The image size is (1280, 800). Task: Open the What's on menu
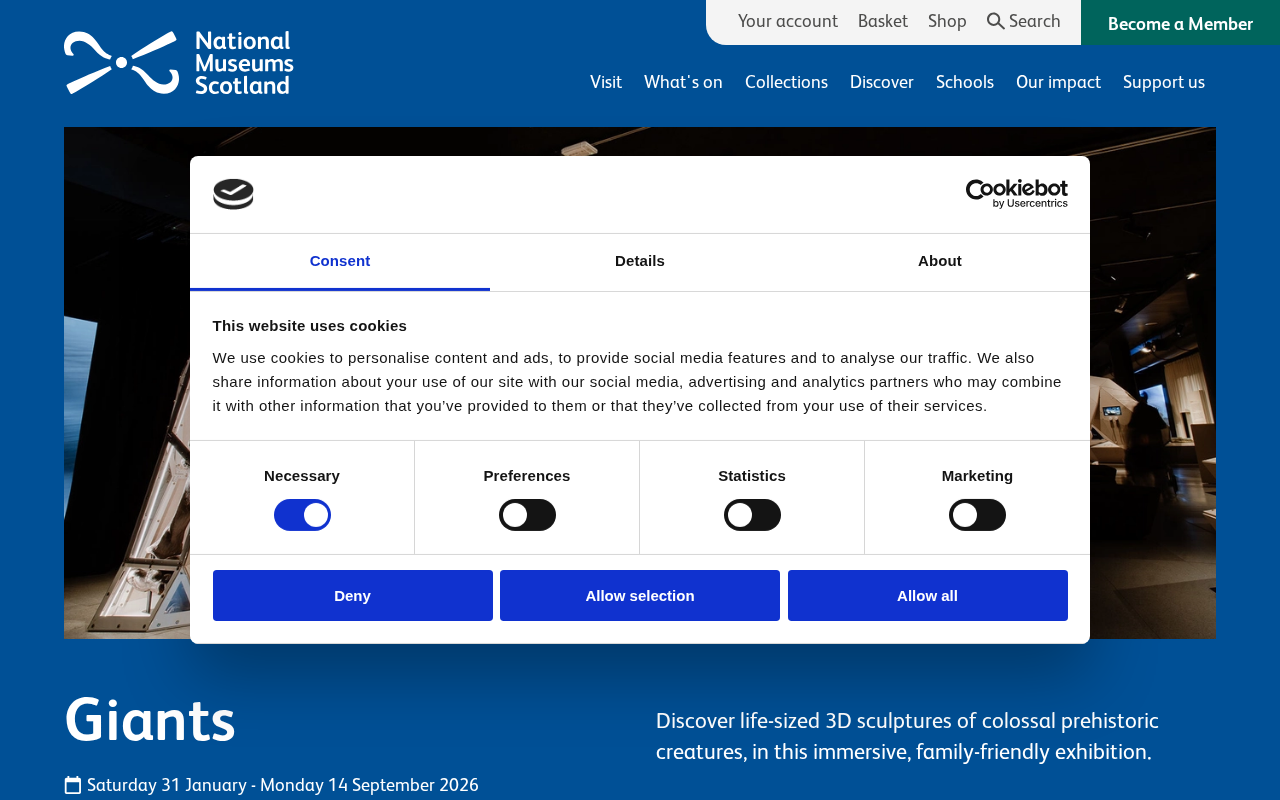coord(683,82)
